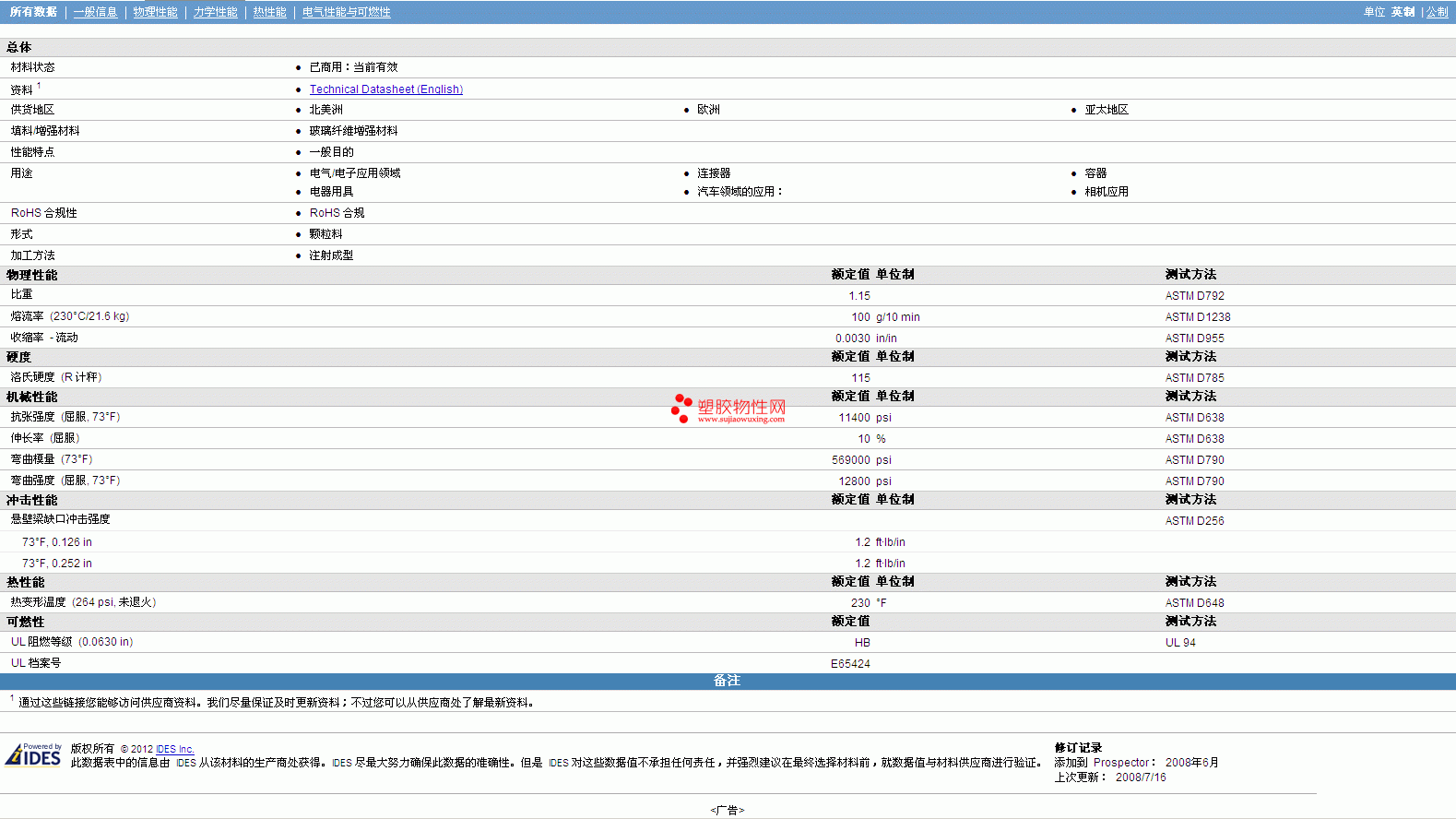Click the ASTM D785 test method
Image resolution: width=1456 pixels, height=819 pixels.
pos(1195,378)
